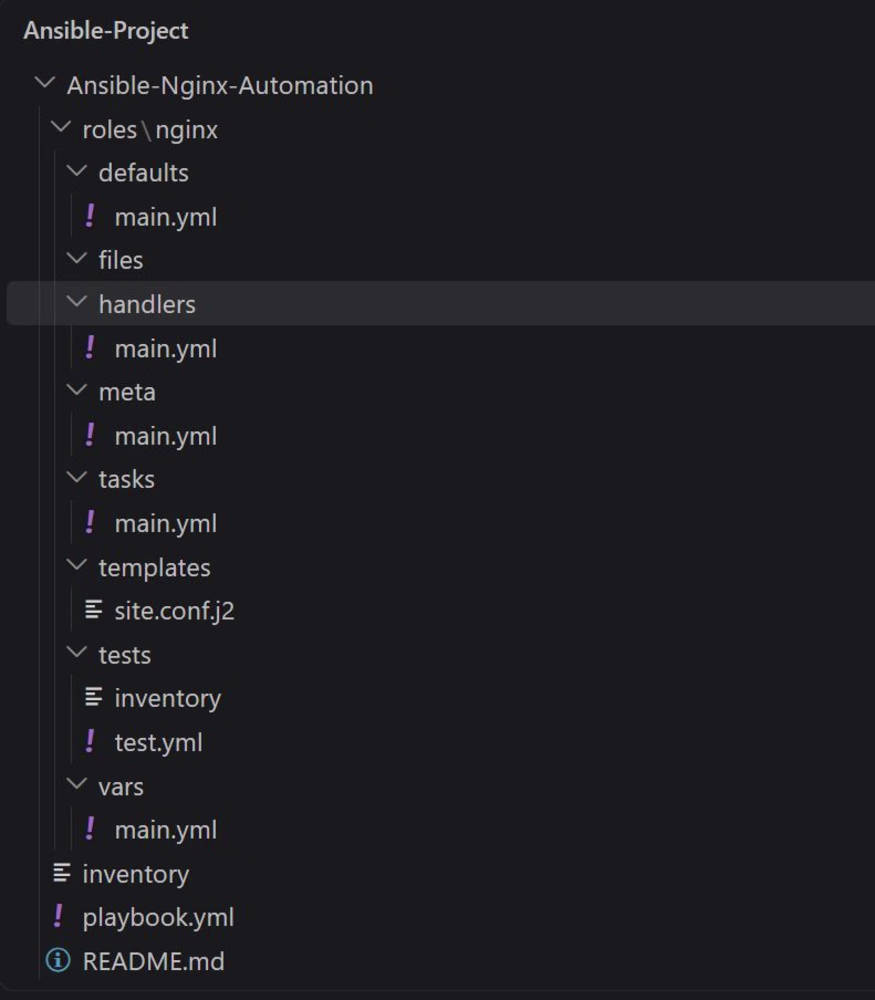Image resolution: width=875 pixels, height=1000 pixels.
Task: Click the YAML icon beside test.yml
Action: (x=91, y=741)
